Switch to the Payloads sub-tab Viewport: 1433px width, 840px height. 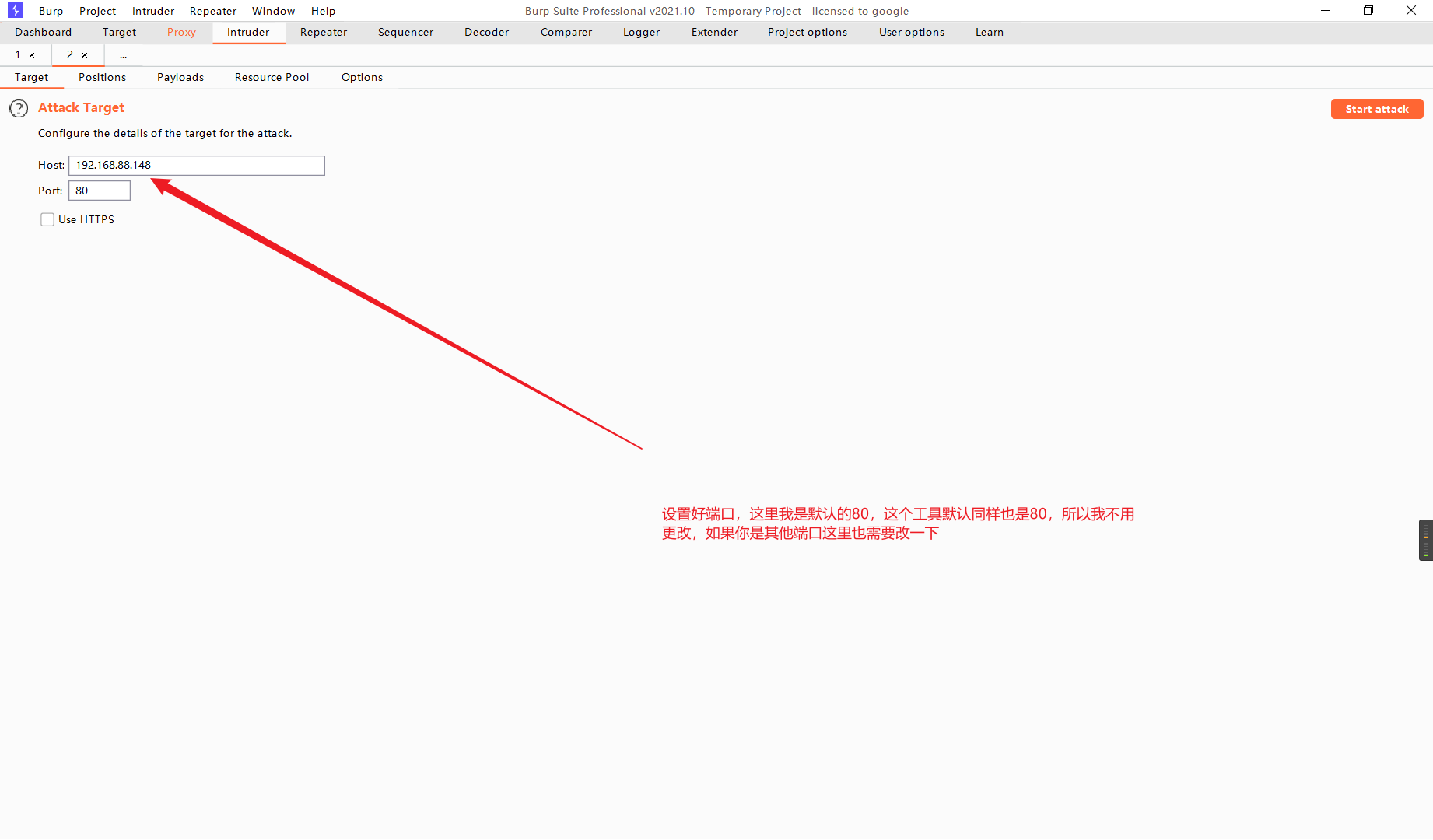[180, 77]
